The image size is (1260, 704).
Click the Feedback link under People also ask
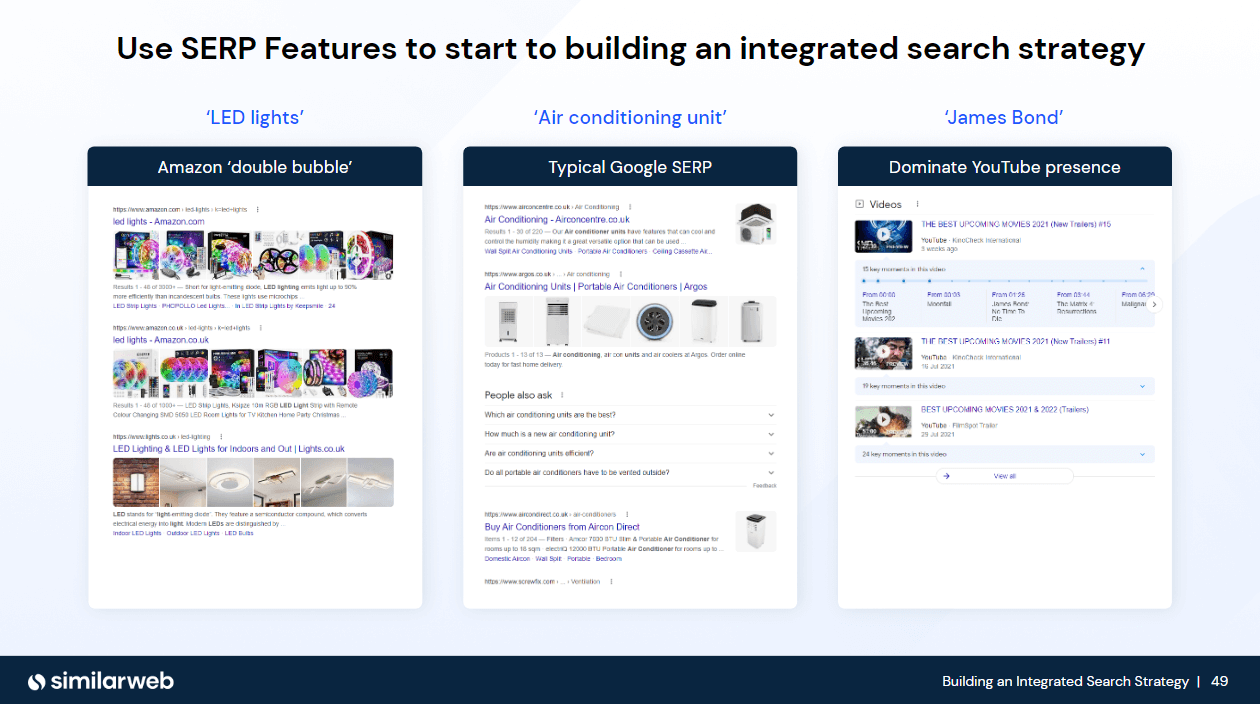(765, 486)
